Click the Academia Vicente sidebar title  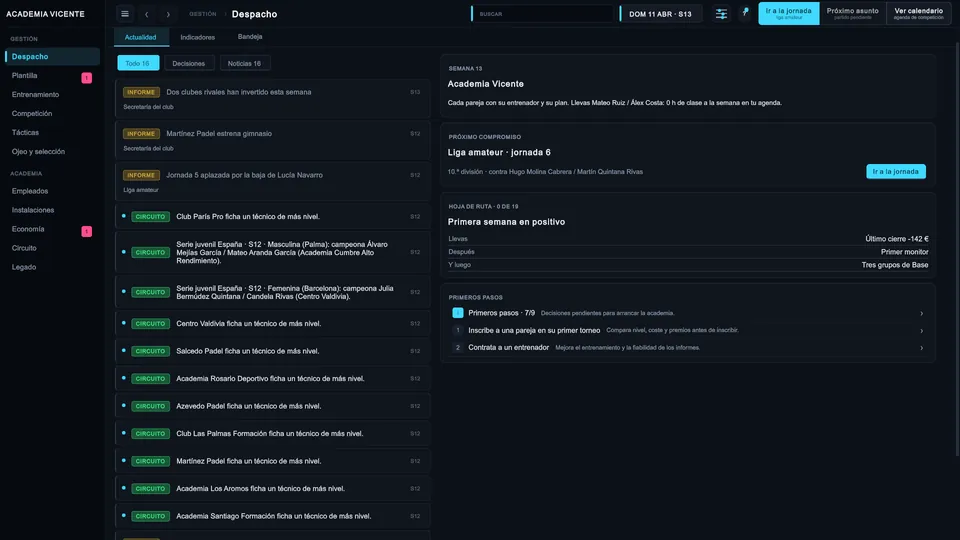(45, 14)
